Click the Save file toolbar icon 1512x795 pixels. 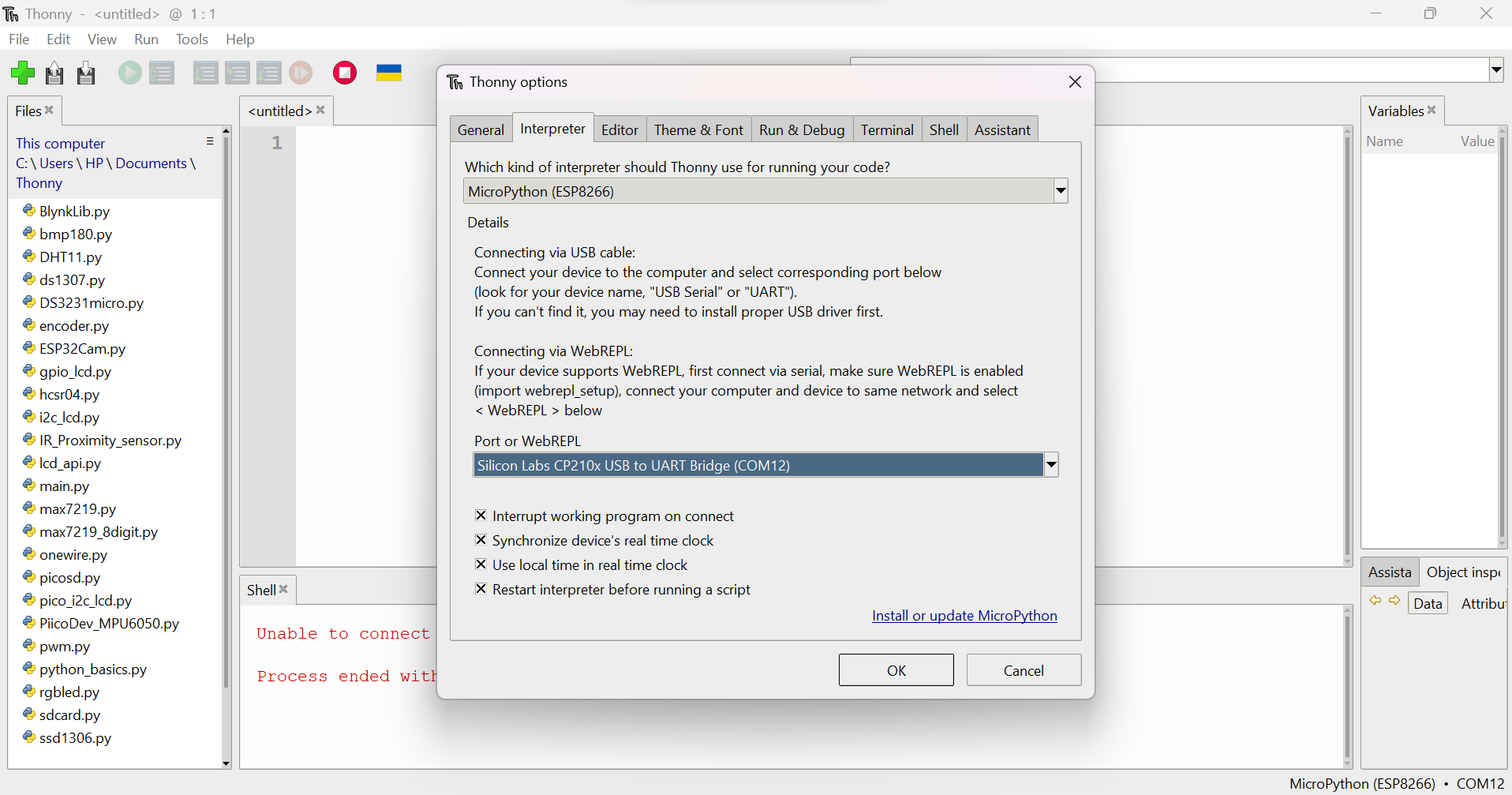tap(86, 73)
